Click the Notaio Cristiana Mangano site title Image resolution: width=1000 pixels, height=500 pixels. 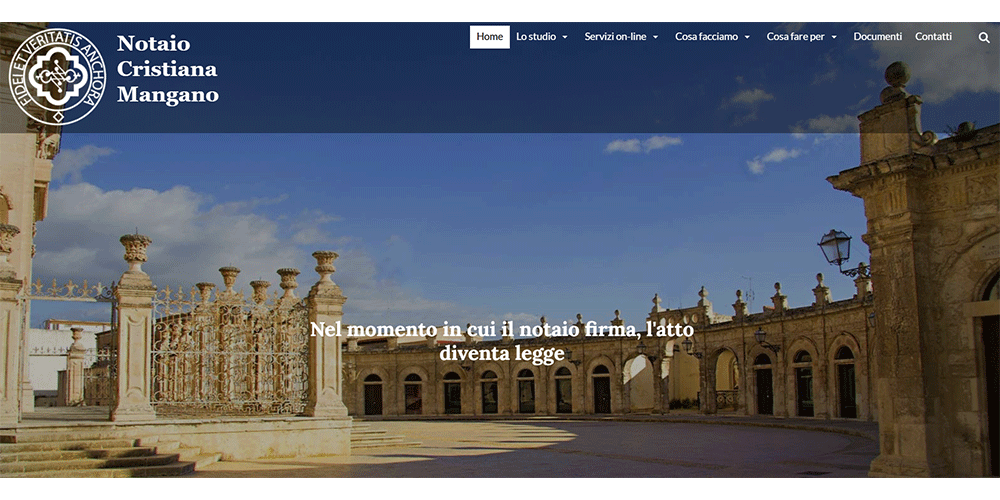(167, 70)
